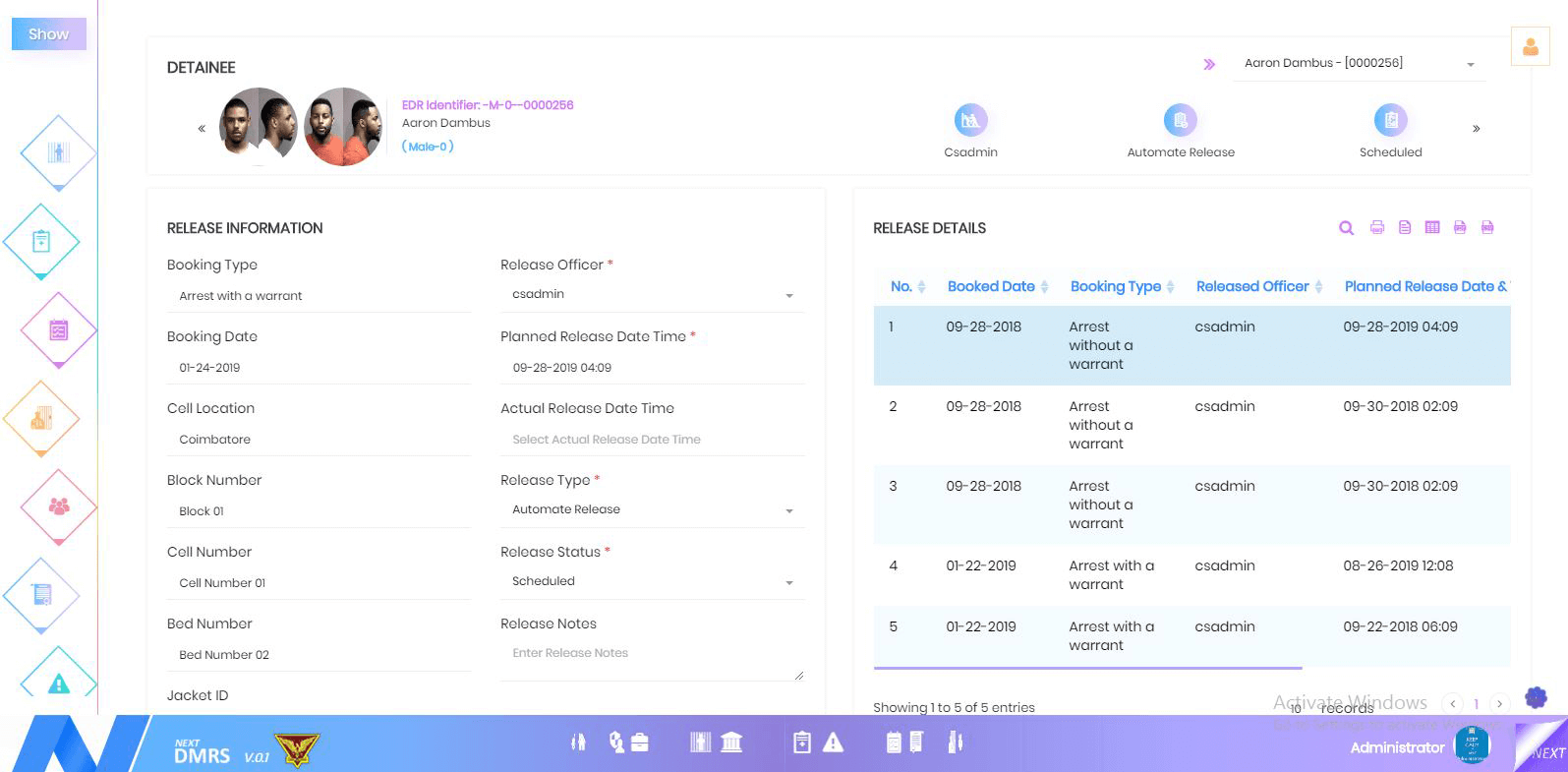Click the Planned Release Date Time field
This screenshot has width=1568, height=772.
652,368
